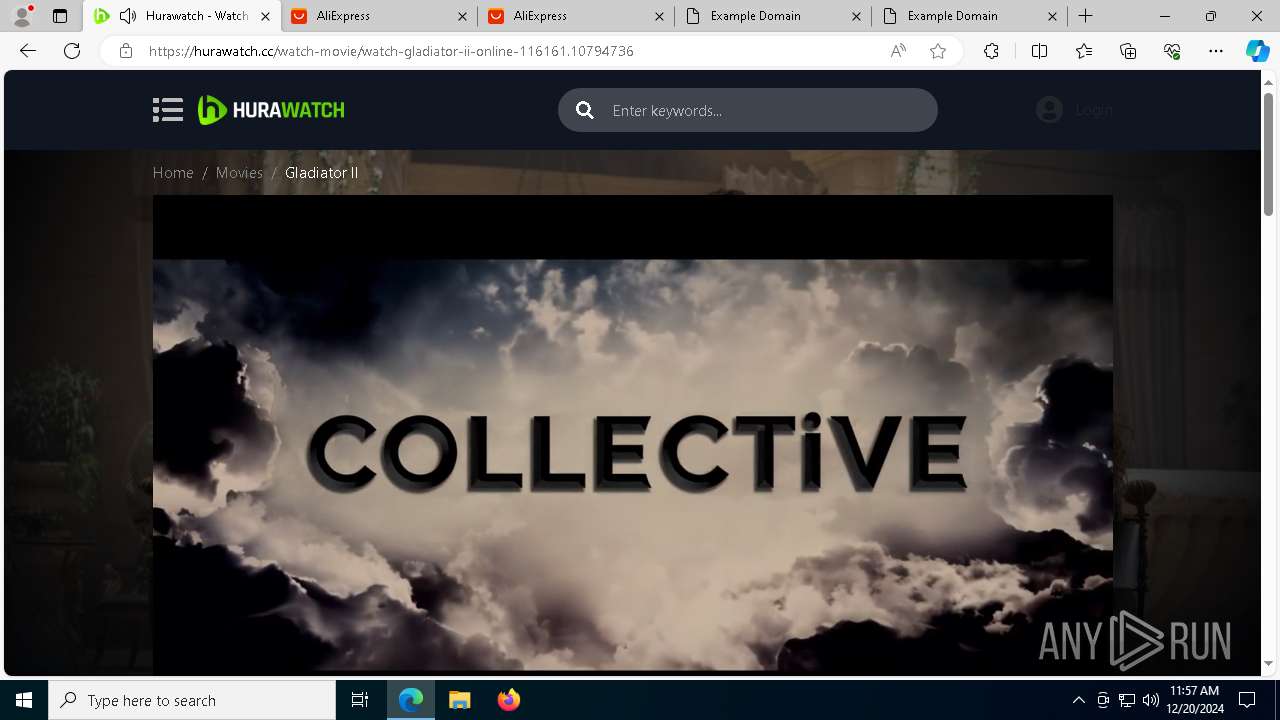Image resolution: width=1280 pixels, height=720 pixels.
Task: Click the address bar URL
Action: point(391,51)
